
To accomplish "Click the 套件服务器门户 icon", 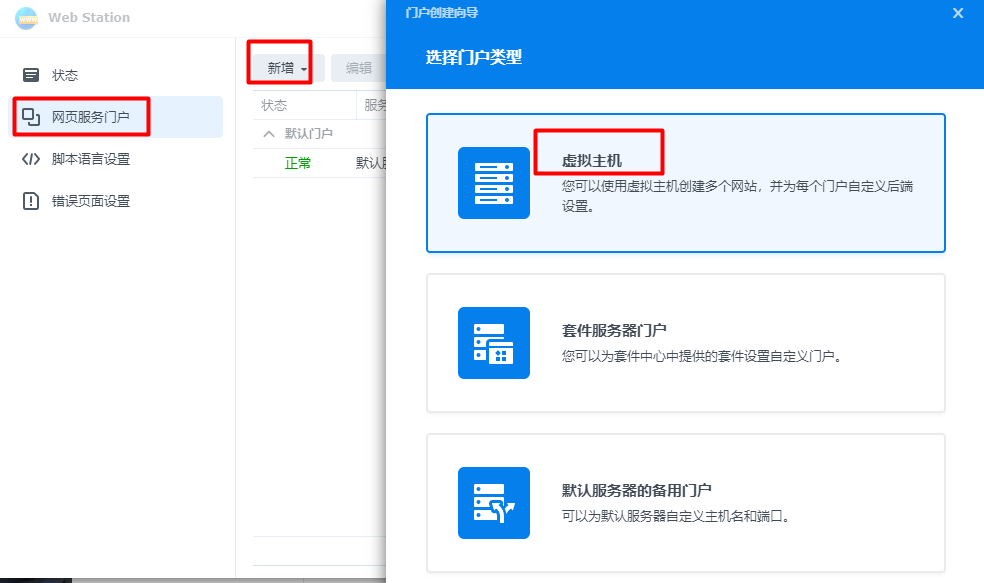I will tap(494, 343).
